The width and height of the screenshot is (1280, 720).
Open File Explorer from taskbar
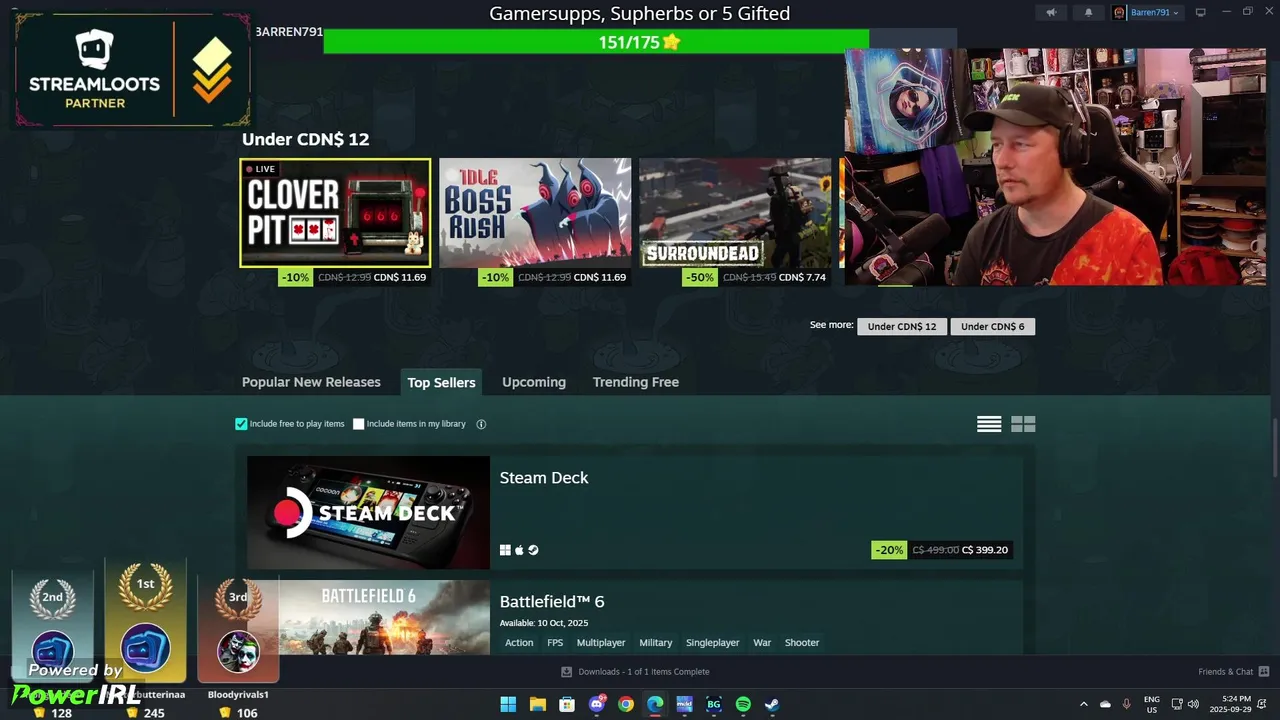tap(537, 704)
